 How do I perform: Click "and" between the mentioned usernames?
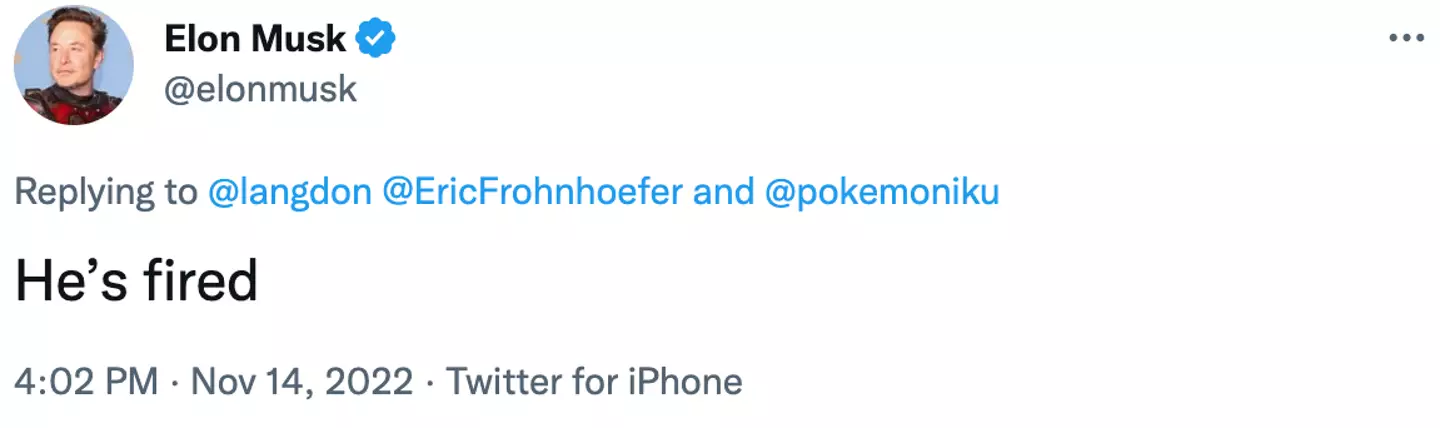[x=723, y=191]
